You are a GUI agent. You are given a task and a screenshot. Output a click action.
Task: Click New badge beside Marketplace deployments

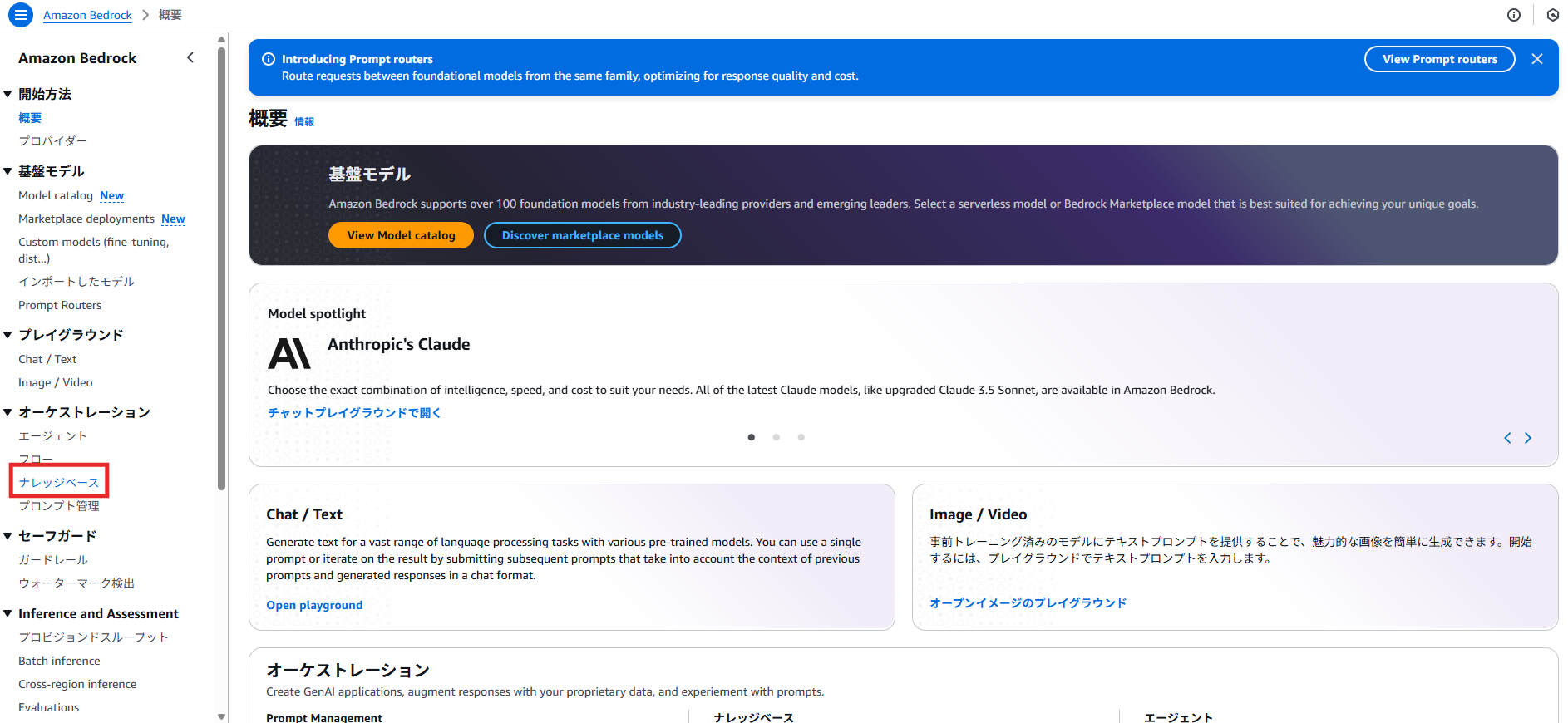pos(173,219)
